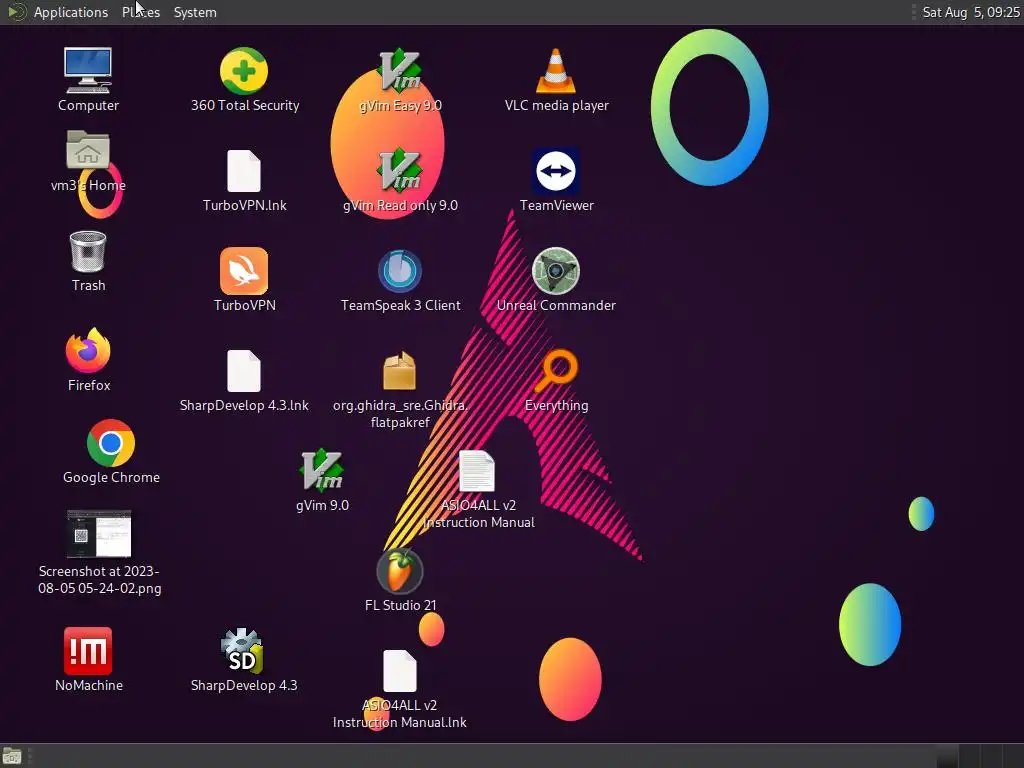Click the Trash icon
Viewport: 1024px width, 768px height.
[x=88, y=251]
